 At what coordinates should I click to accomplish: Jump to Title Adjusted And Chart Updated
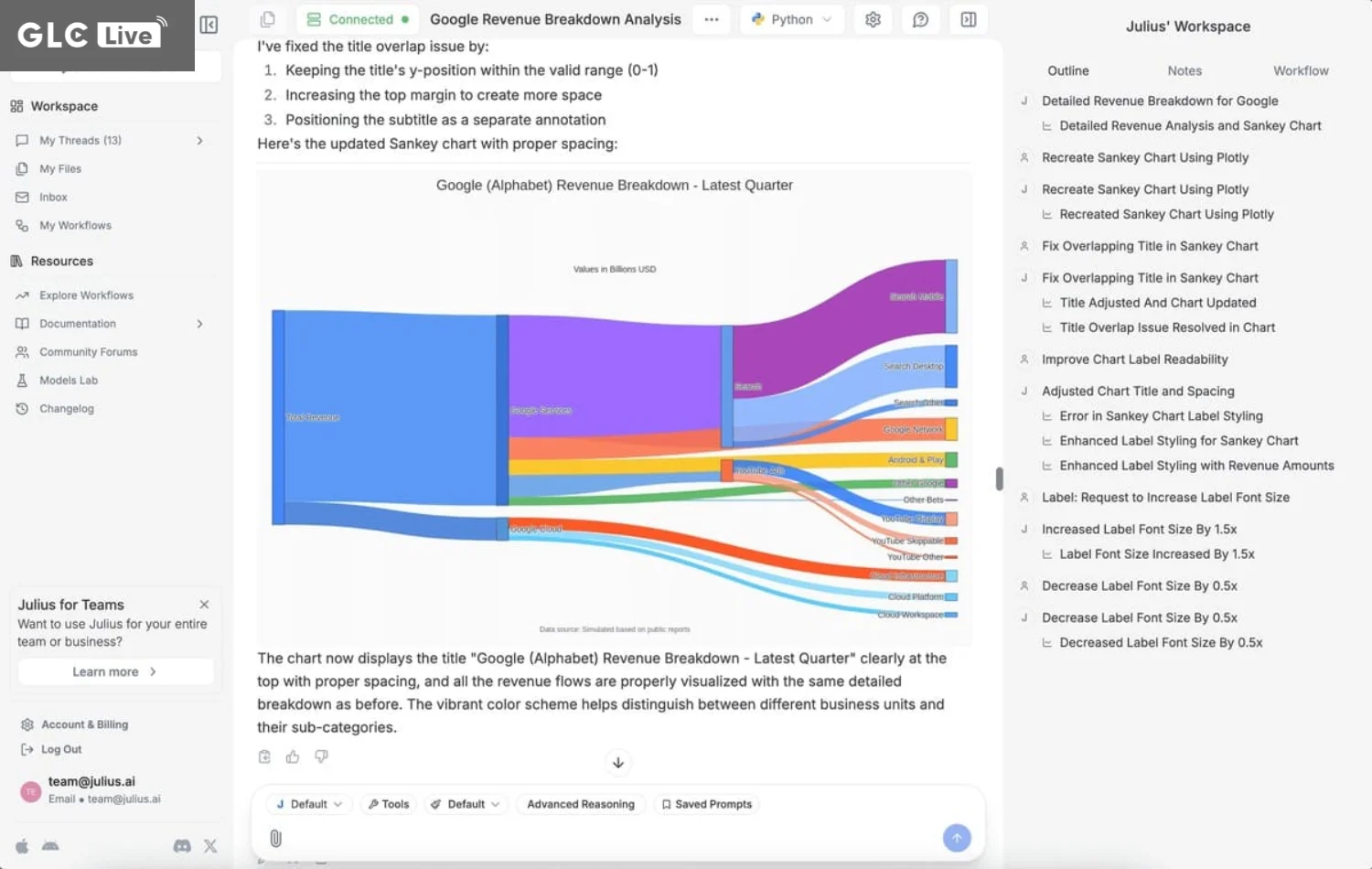[1158, 303]
